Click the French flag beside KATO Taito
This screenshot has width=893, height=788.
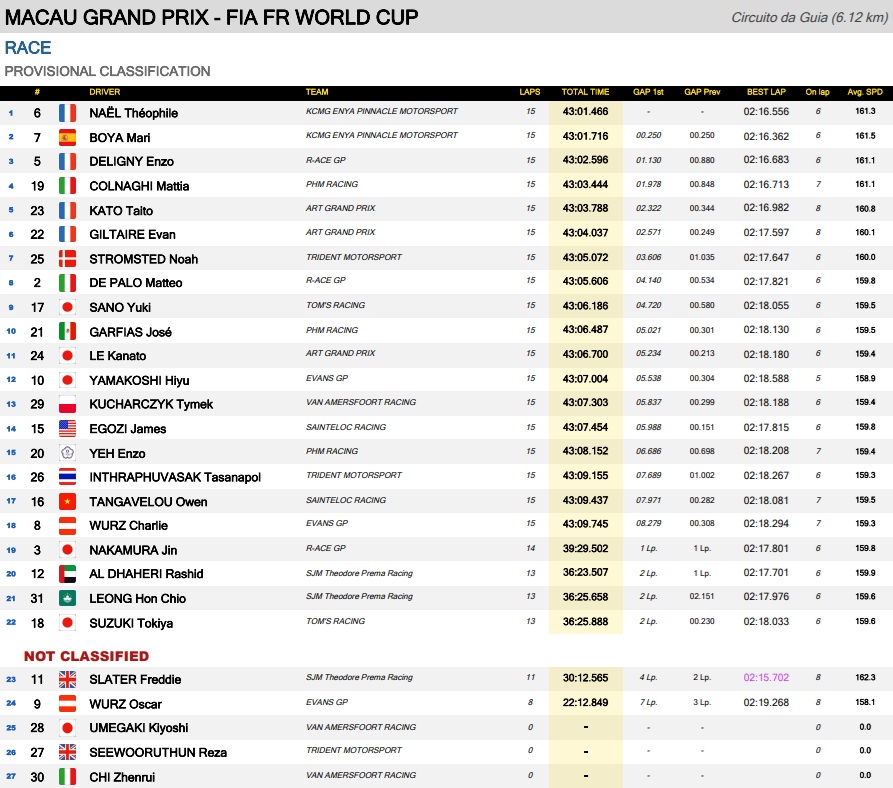tap(67, 210)
